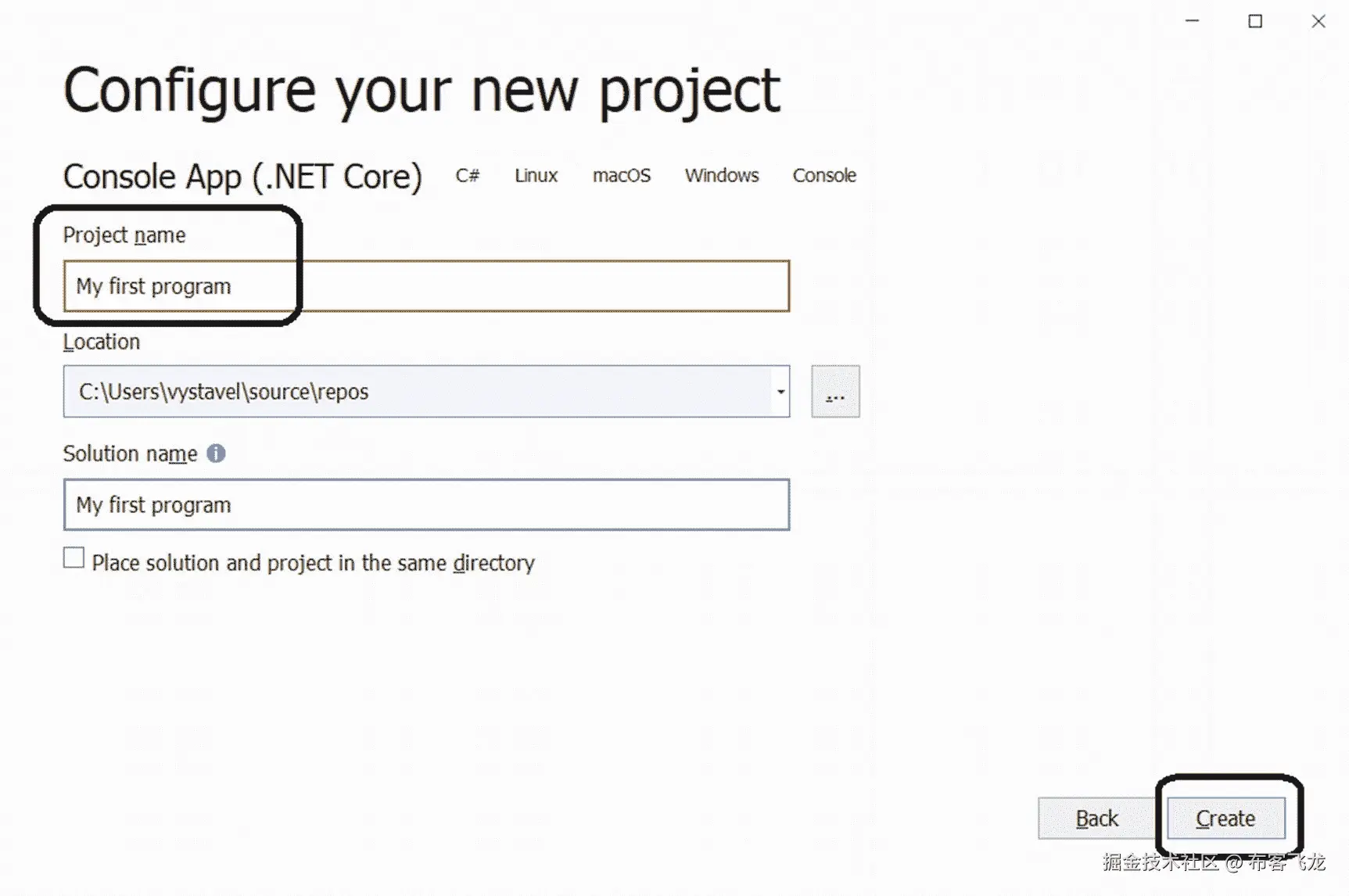Click the Create button
This screenshot has height=896, width=1349.
point(1225,818)
